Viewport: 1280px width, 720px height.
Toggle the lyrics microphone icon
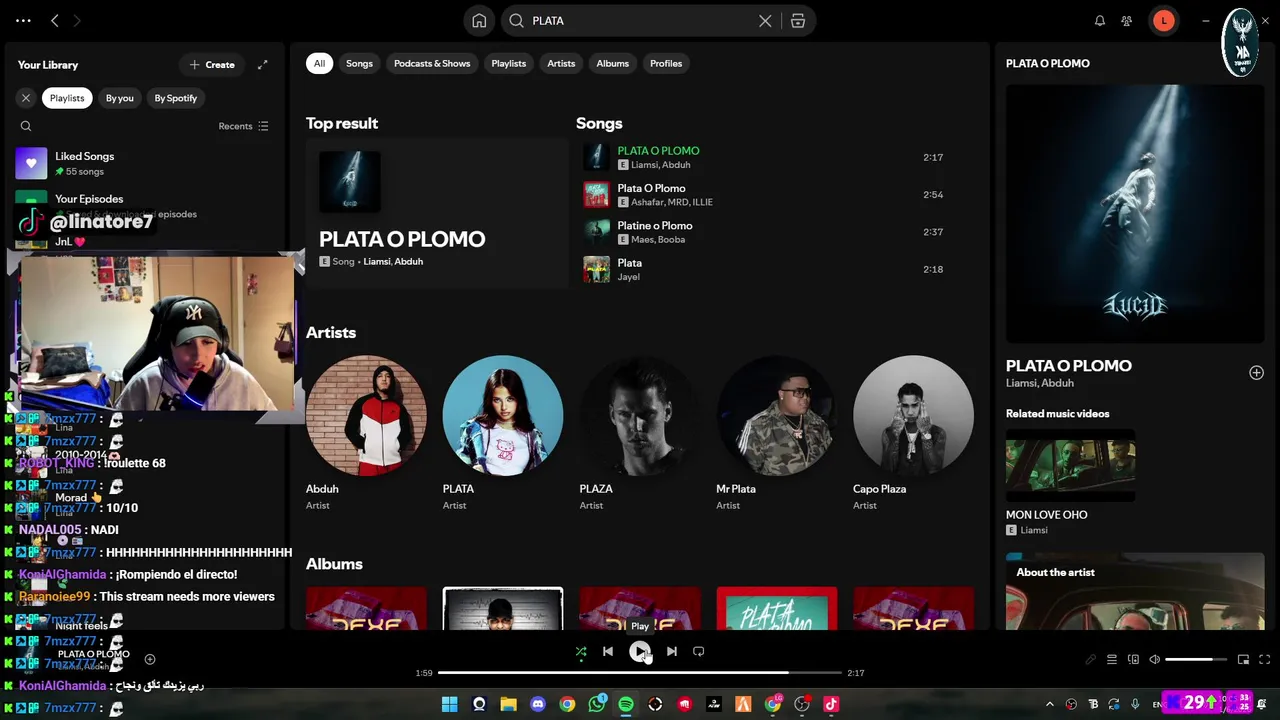click(1090, 660)
